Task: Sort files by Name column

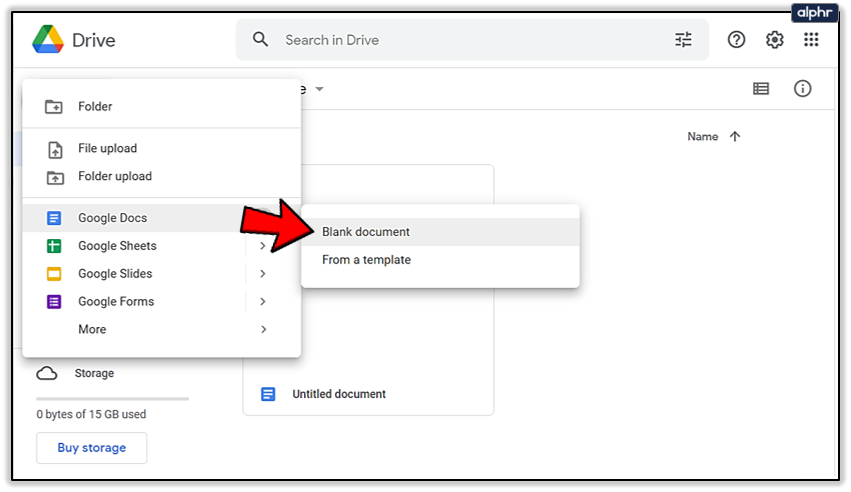Action: pyautogui.click(x=702, y=137)
